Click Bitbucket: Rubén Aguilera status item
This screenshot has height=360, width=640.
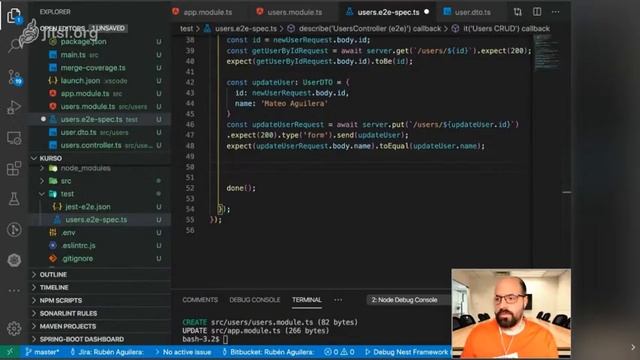point(268,352)
